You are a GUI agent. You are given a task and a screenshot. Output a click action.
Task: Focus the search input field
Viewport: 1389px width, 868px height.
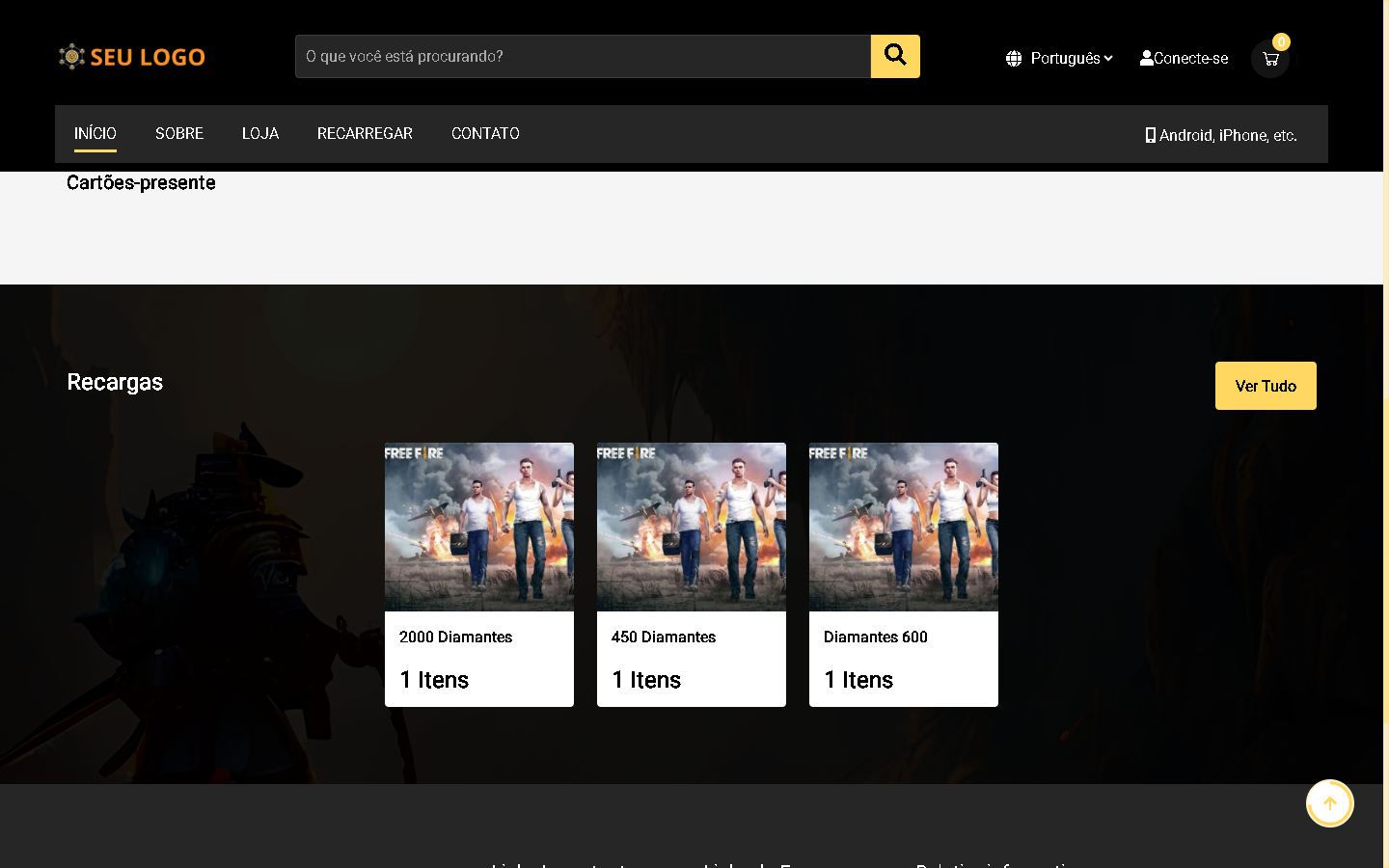pyautogui.click(x=583, y=57)
